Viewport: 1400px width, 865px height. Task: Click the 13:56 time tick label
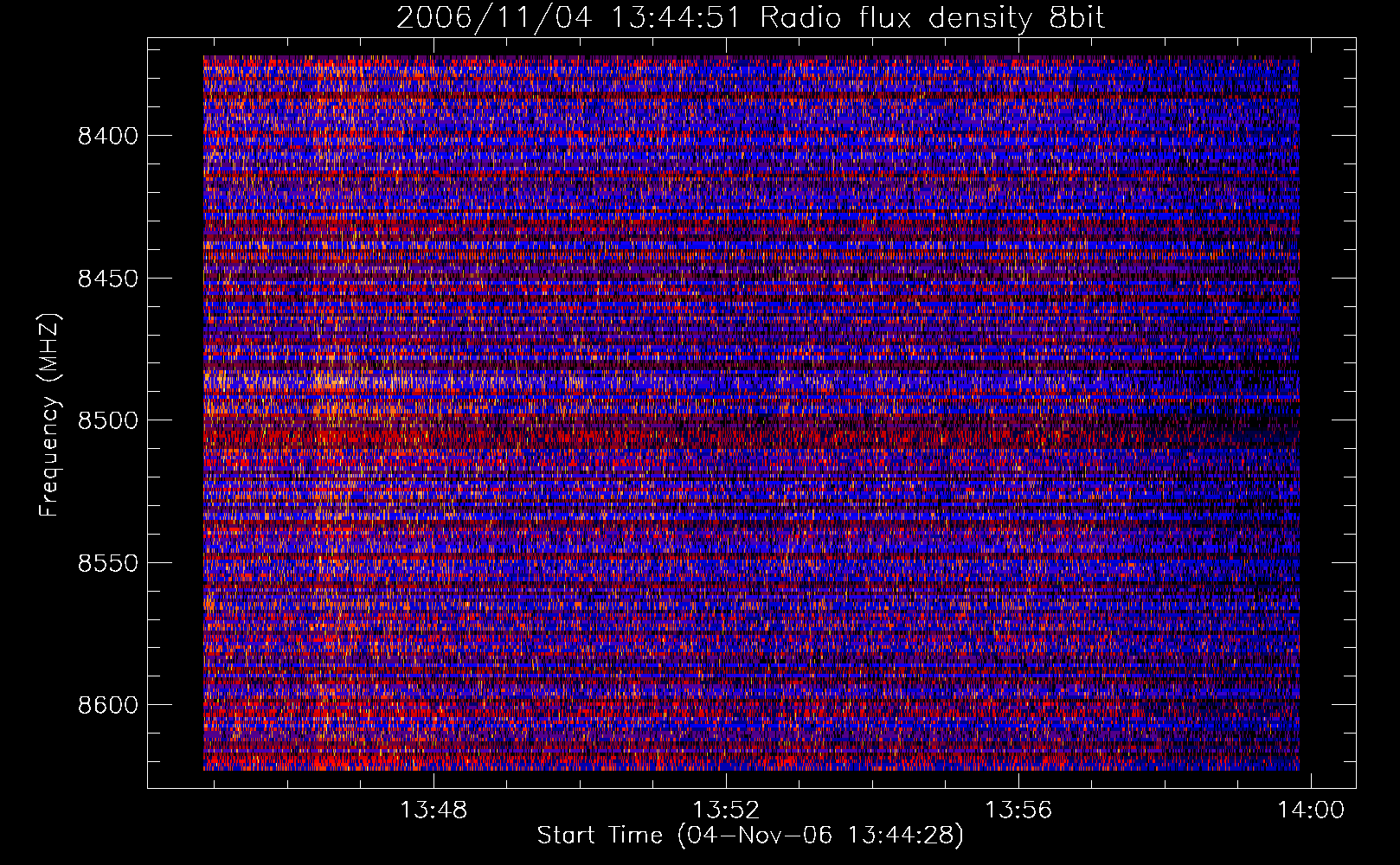point(1018,810)
